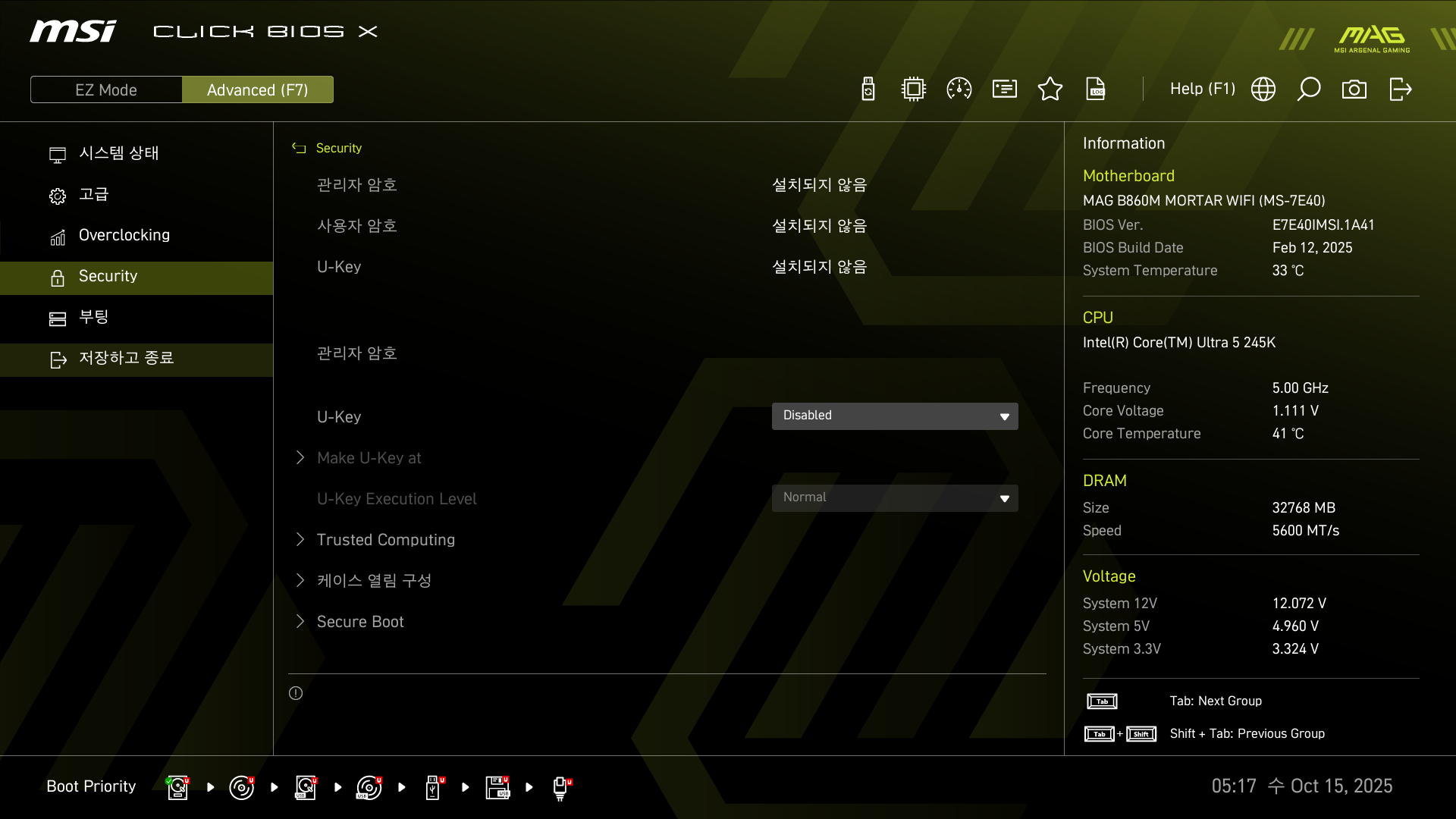Open the U-Key Disabled dropdown
Image resolution: width=1456 pixels, height=819 pixels.
point(895,416)
